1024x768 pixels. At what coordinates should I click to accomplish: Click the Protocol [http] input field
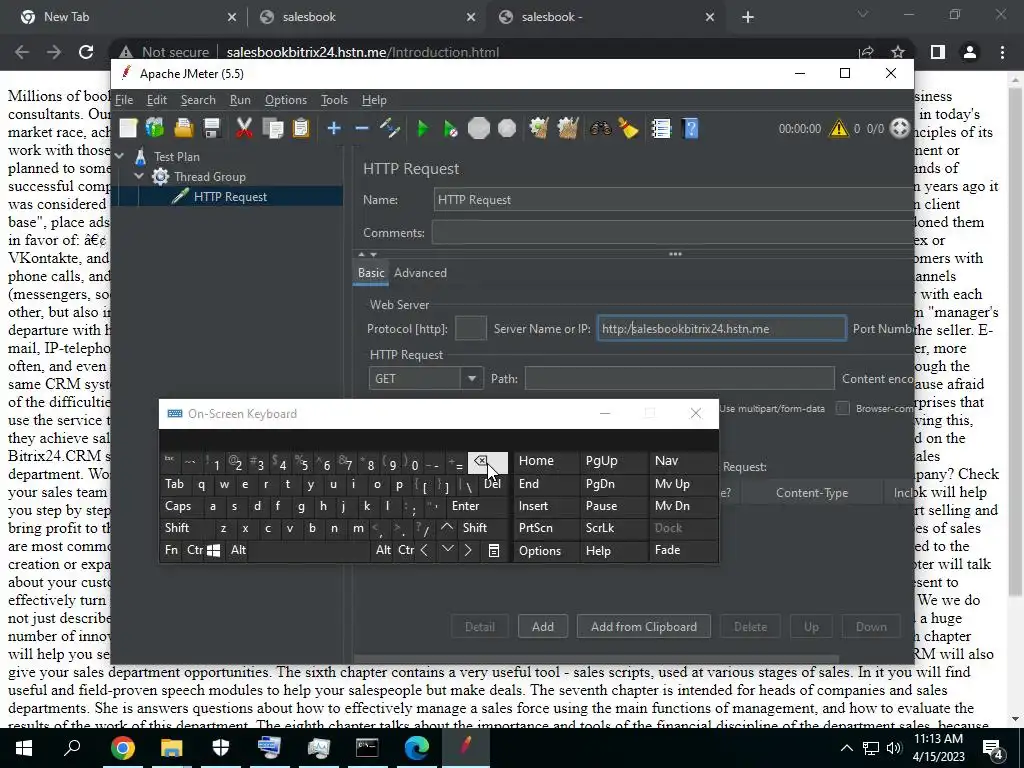tap(470, 328)
